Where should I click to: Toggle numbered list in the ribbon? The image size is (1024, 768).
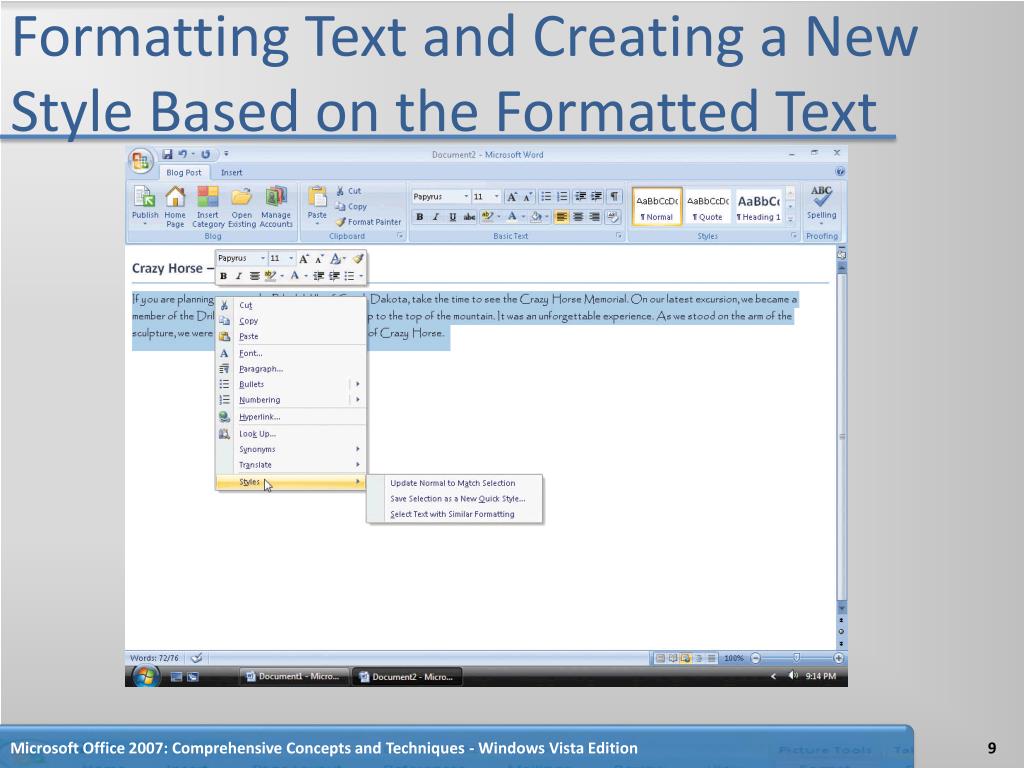(562, 197)
